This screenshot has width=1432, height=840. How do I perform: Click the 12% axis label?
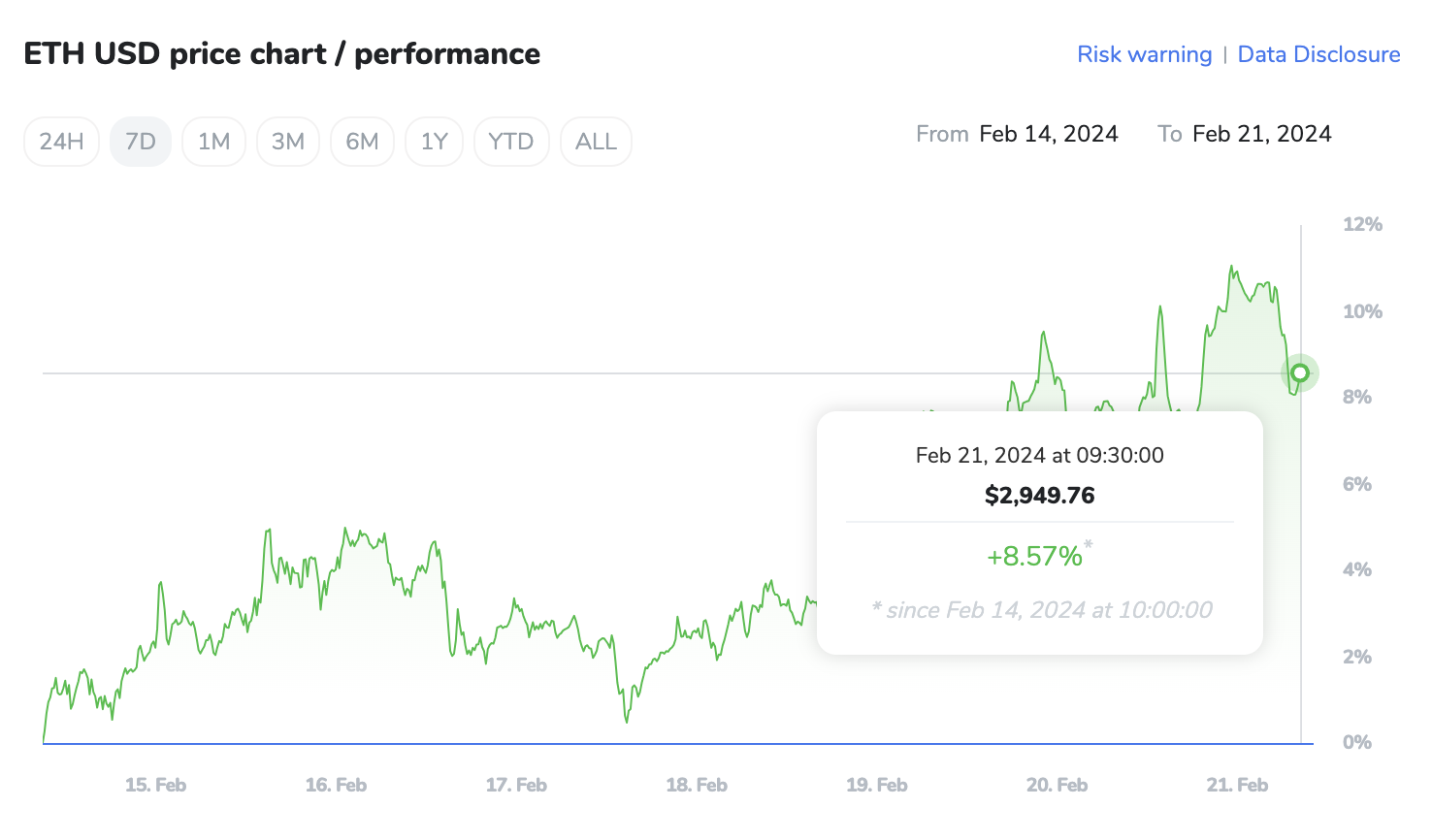coord(1362,224)
